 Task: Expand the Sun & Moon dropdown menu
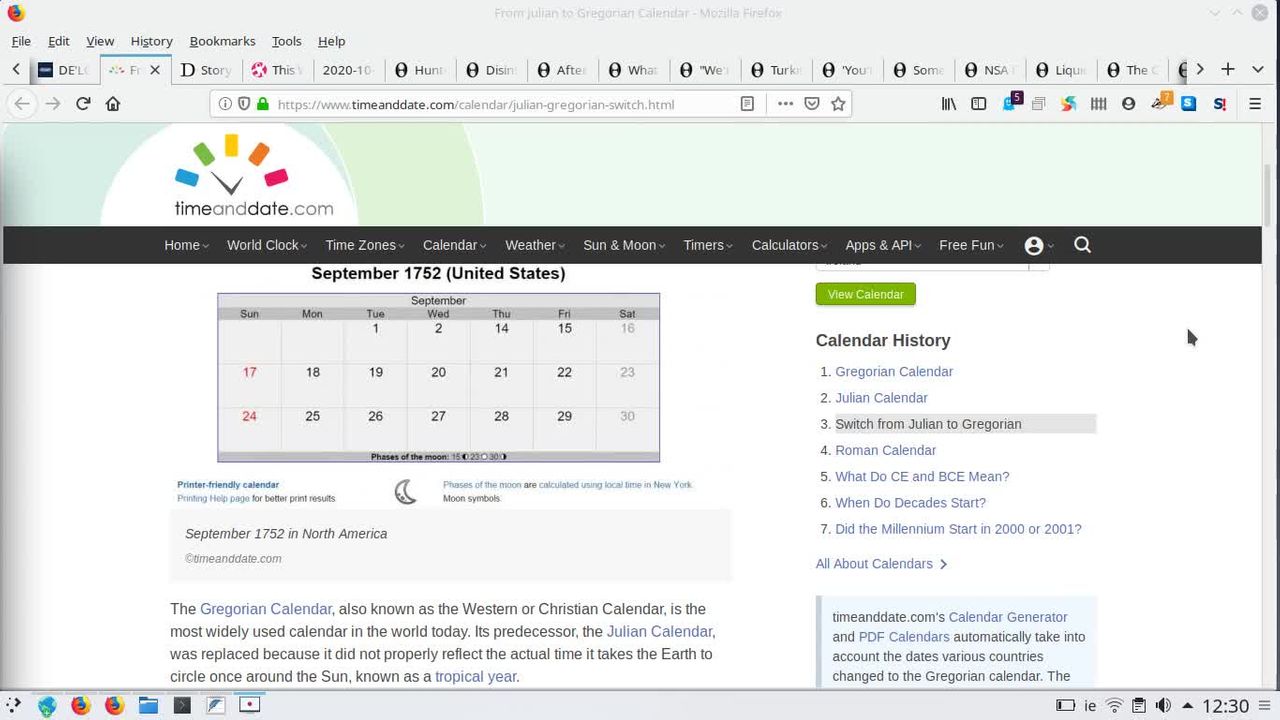click(x=625, y=245)
